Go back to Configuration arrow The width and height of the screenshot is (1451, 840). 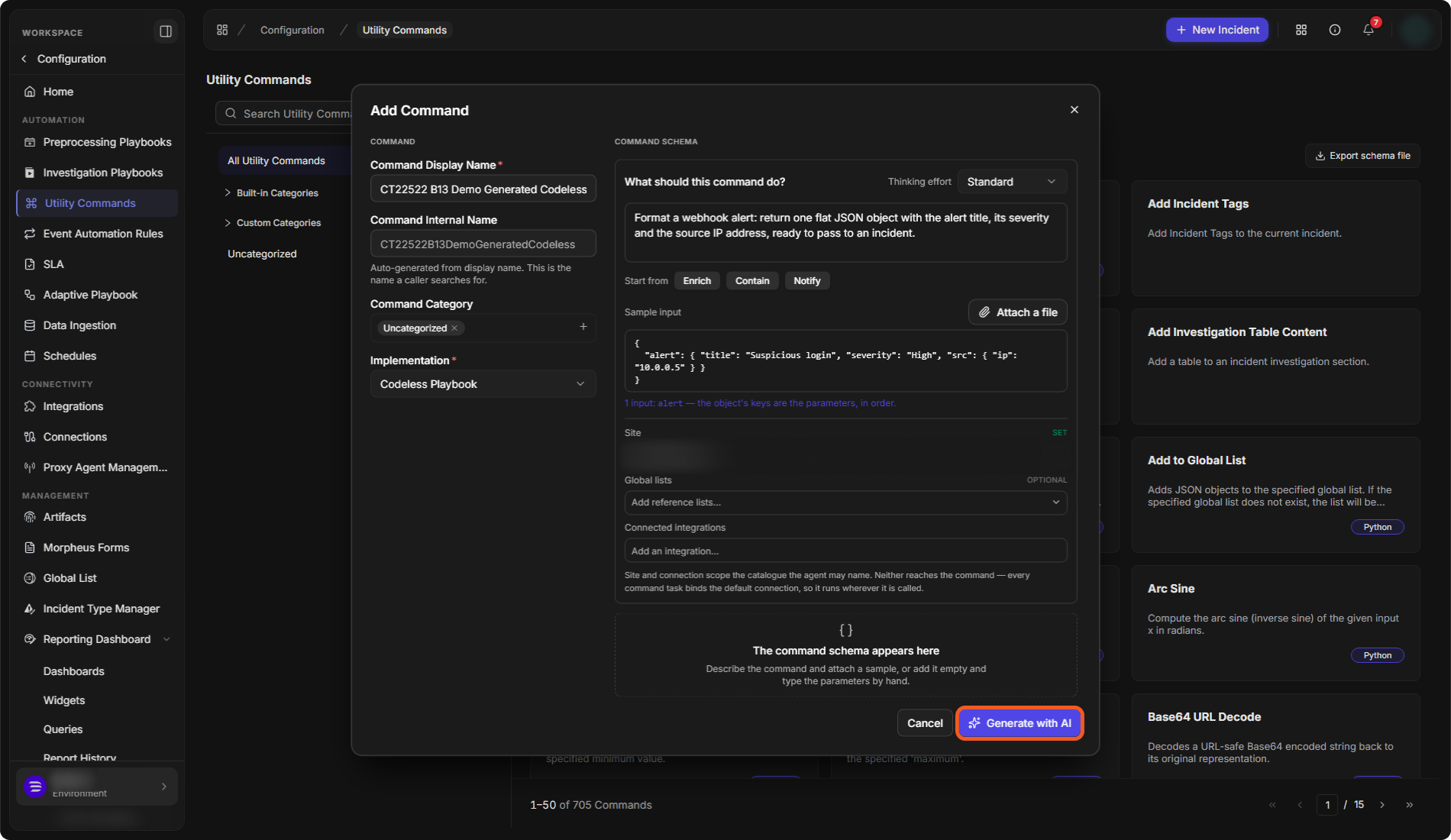pos(24,59)
